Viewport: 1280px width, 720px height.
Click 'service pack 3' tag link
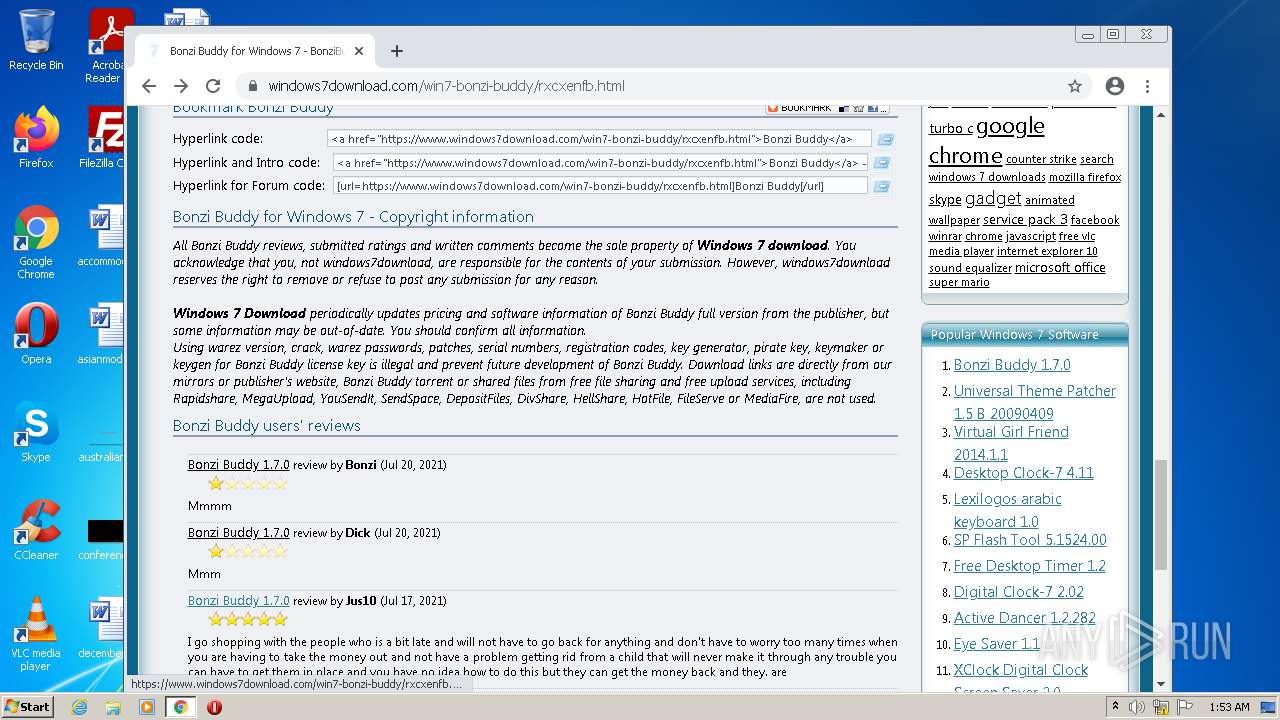[1025, 219]
